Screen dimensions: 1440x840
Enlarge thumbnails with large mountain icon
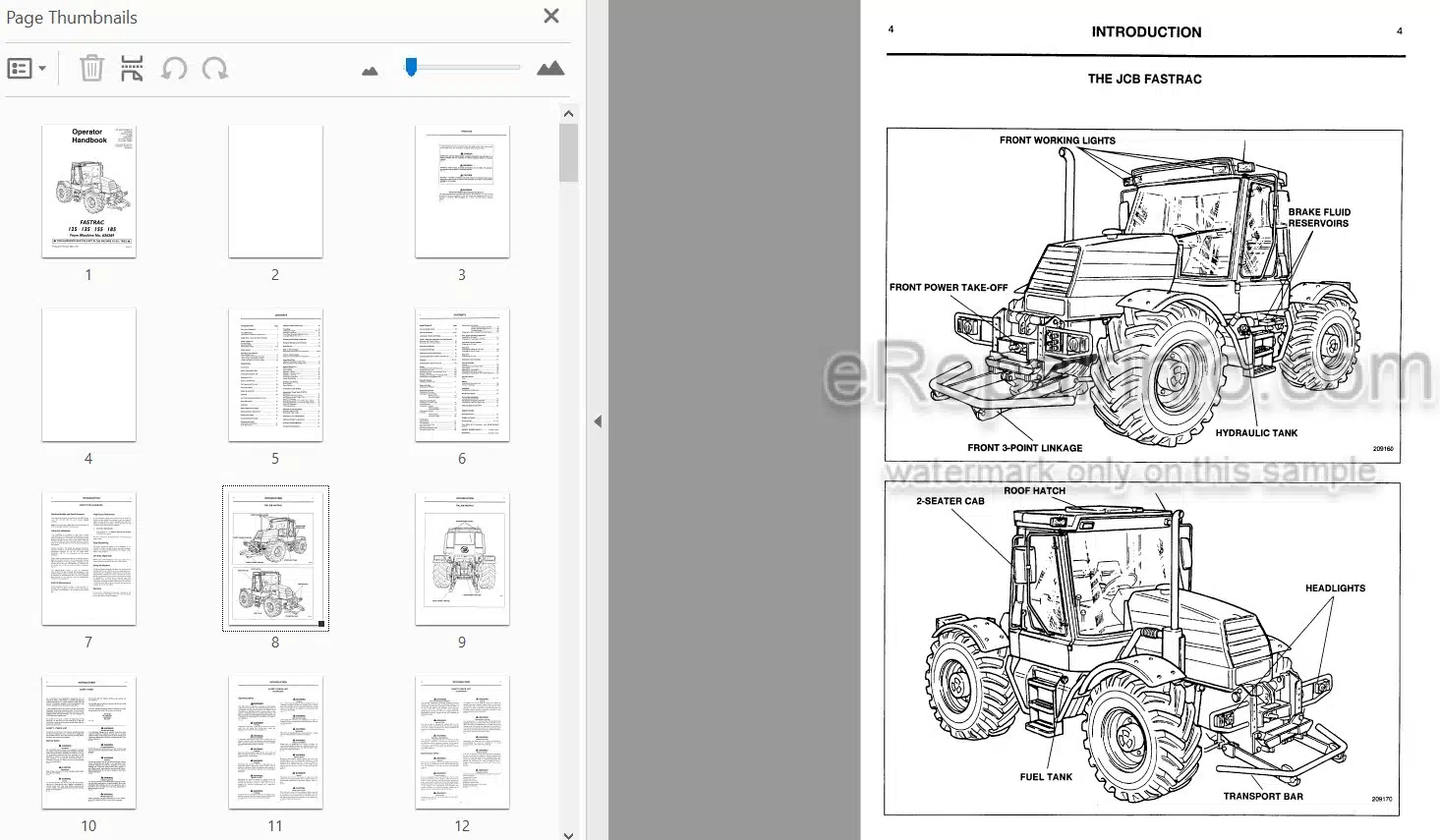550,68
